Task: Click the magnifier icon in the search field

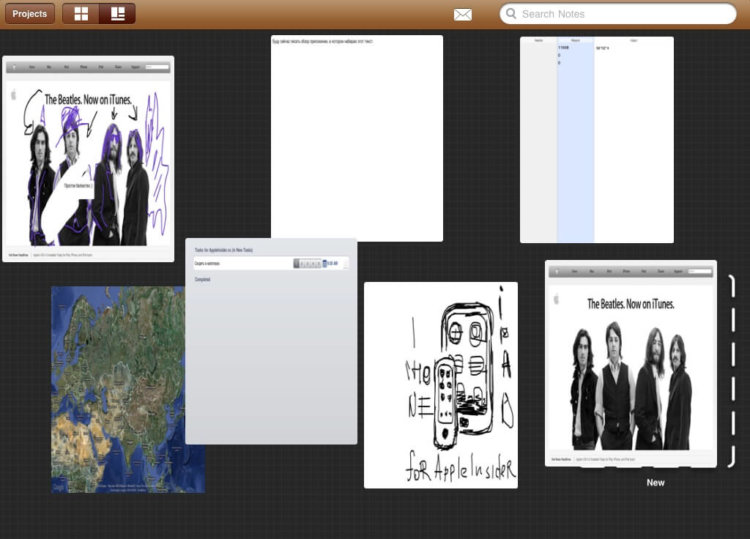Action: [511, 13]
